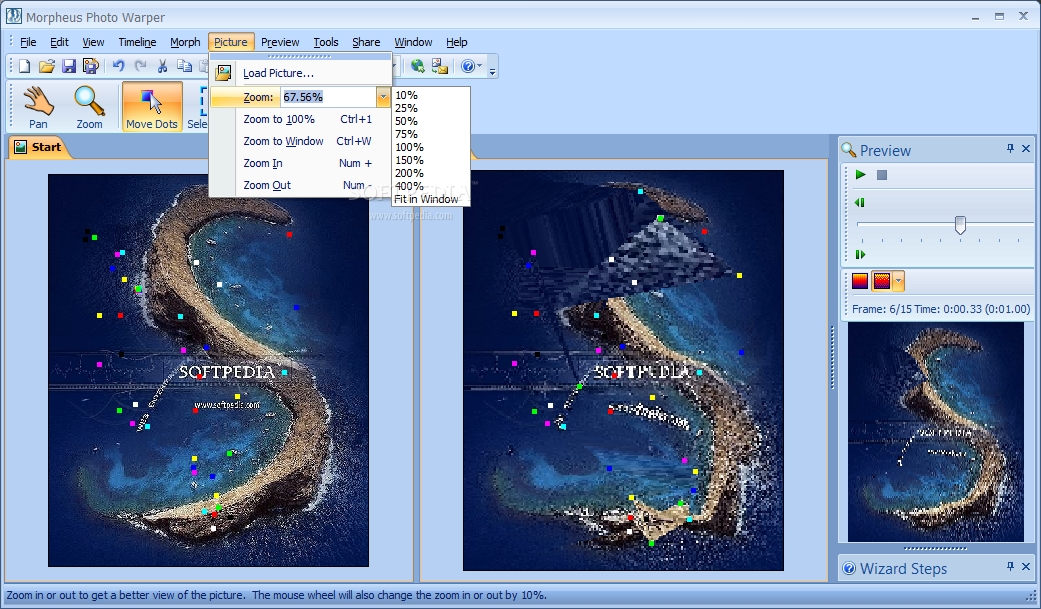Choose 25% zoom from the list
This screenshot has height=609, width=1041.
click(x=406, y=108)
